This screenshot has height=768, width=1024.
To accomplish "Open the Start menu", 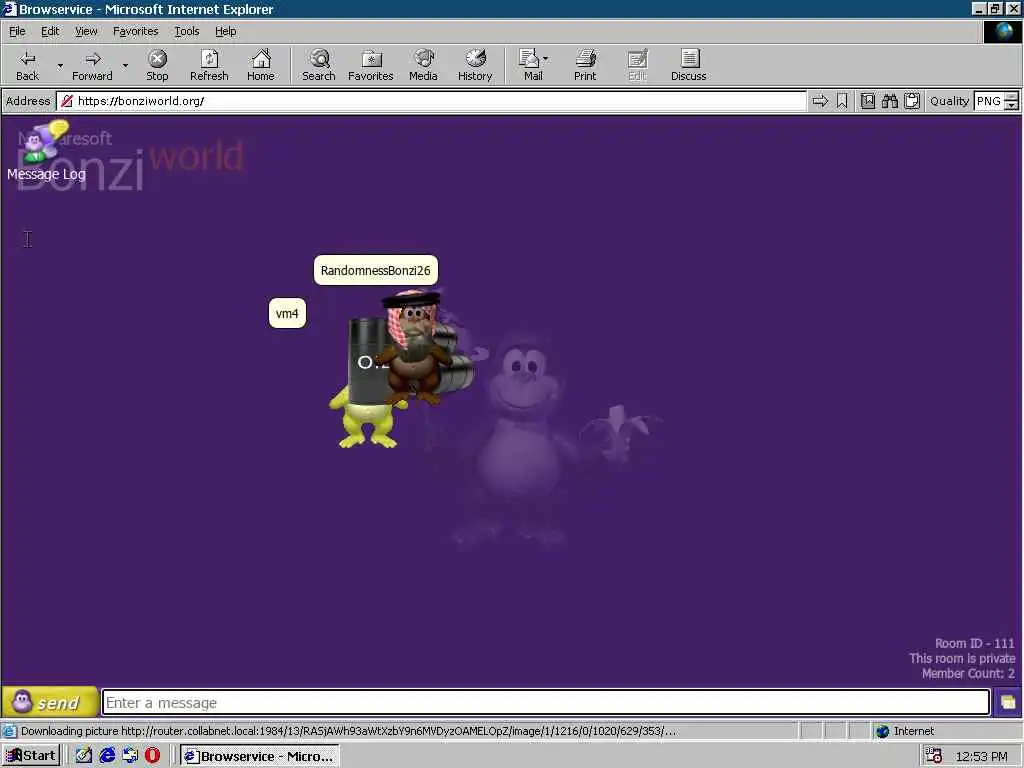I will [31, 756].
